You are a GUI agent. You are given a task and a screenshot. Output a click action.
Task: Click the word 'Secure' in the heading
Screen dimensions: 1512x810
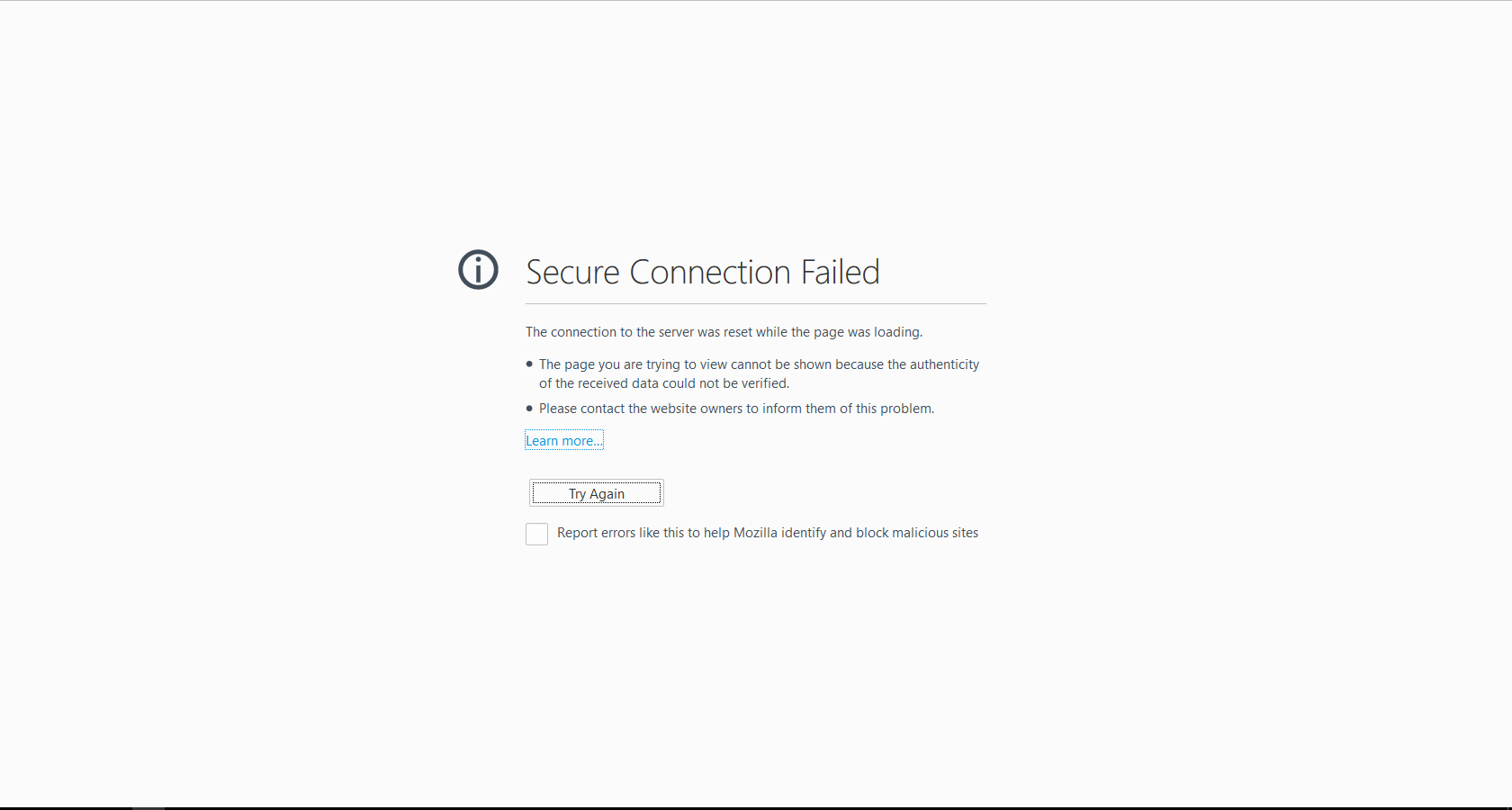(x=572, y=272)
